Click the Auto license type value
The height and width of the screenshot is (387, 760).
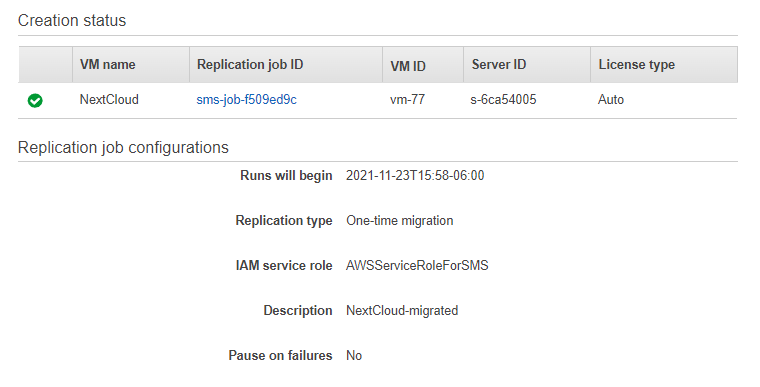611,99
